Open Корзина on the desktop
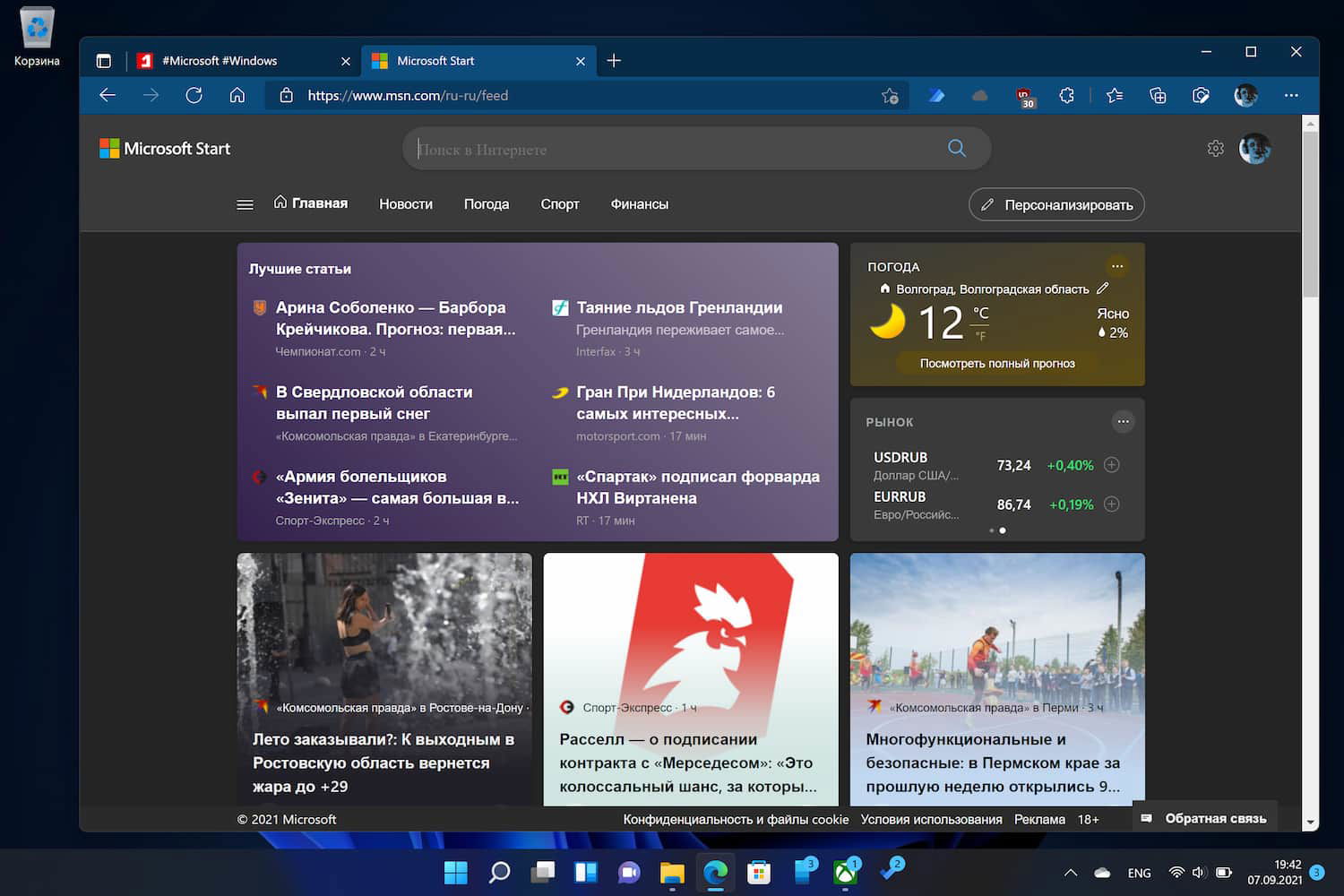Image resolution: width=1344 pixels, height=896 pixels. click(37, 38)
